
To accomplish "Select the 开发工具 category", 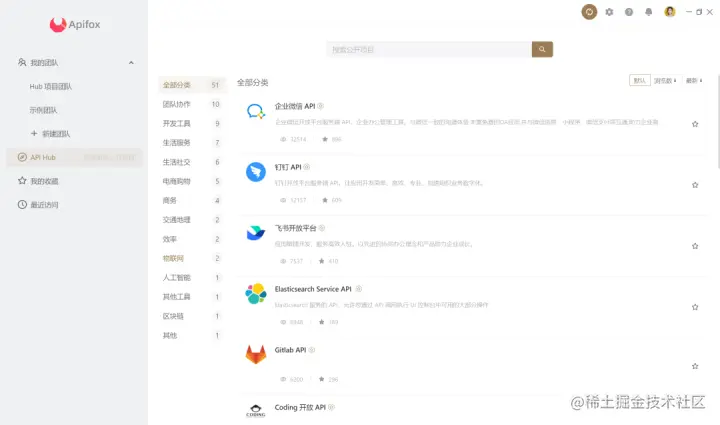I will [192, 123].
